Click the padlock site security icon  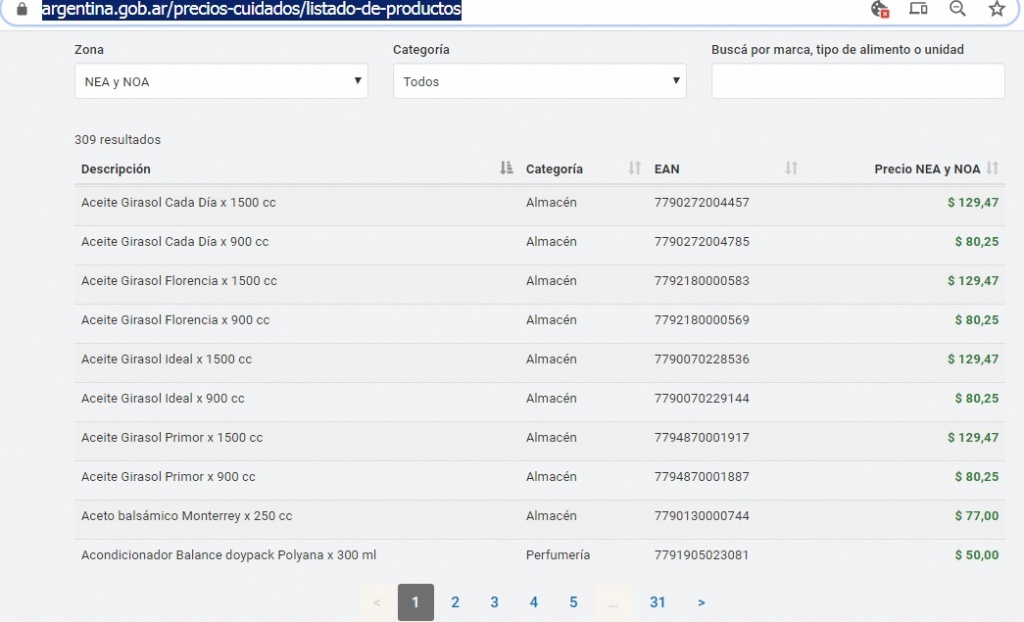(22, 9)
